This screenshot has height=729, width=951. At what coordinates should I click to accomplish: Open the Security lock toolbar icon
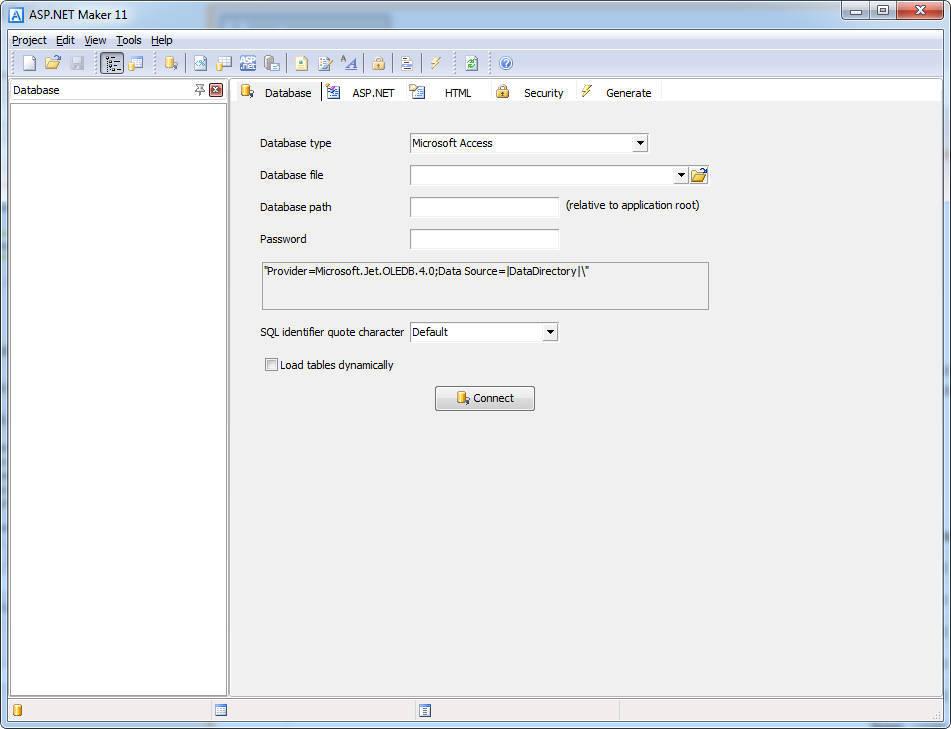point(377,62)
